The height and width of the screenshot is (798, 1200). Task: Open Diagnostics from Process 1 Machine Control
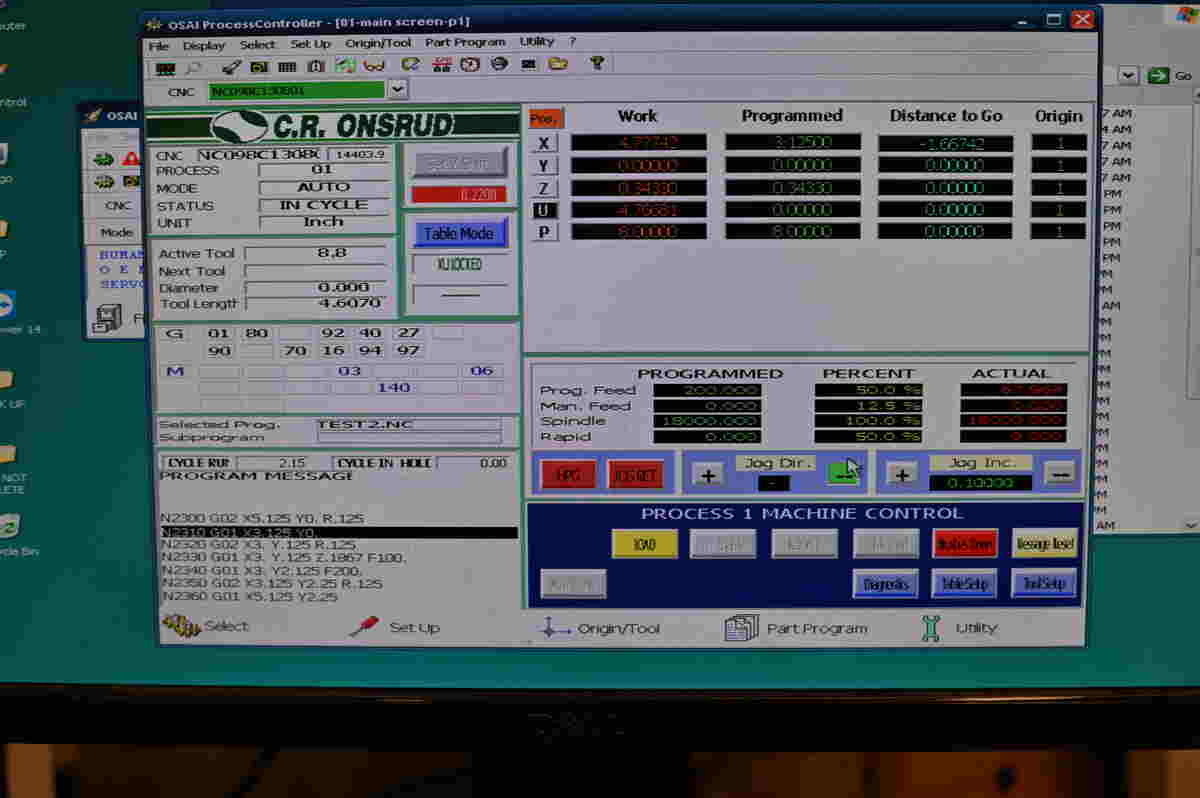884,583
